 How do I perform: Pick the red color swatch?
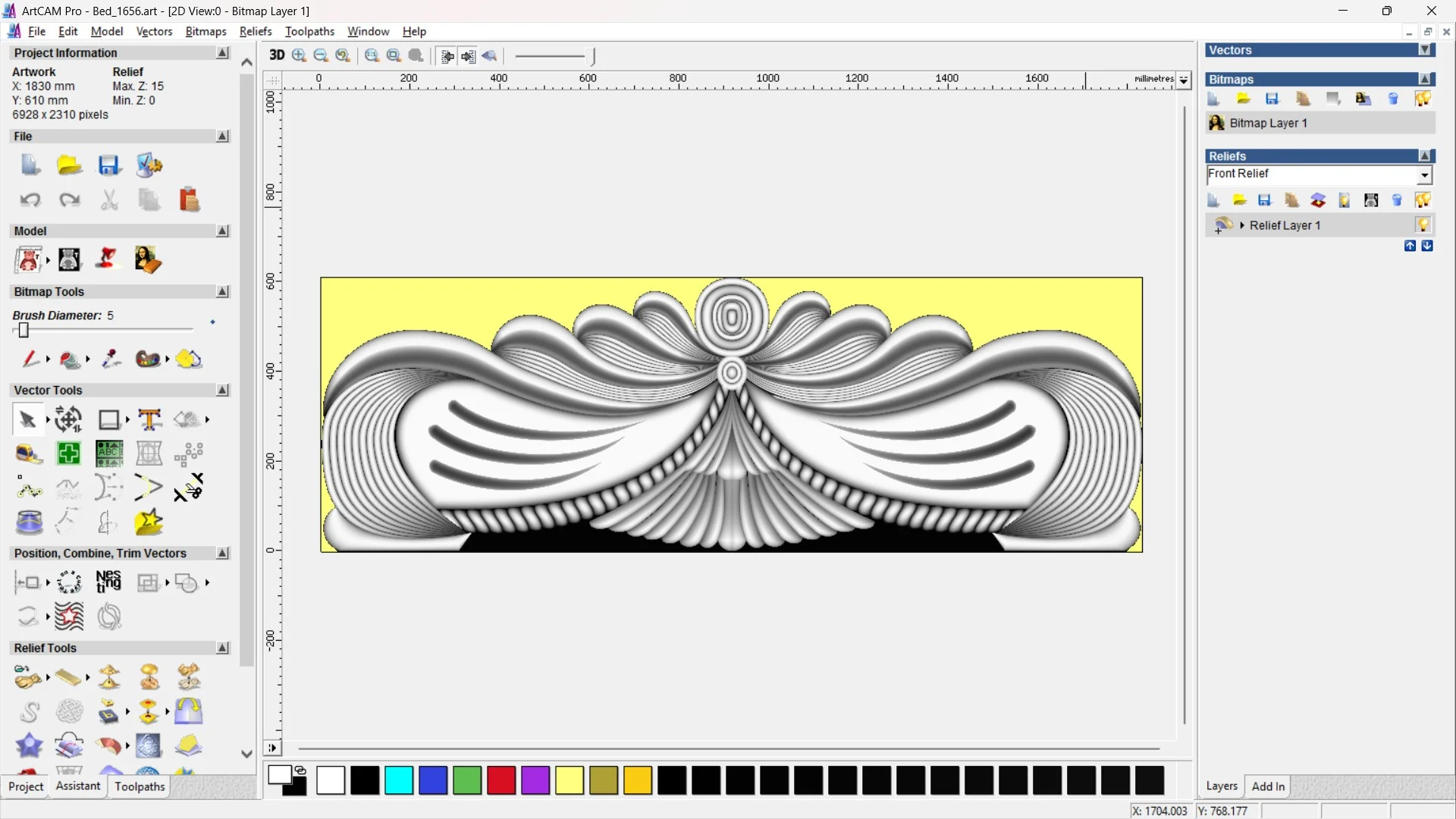[501, 780]
